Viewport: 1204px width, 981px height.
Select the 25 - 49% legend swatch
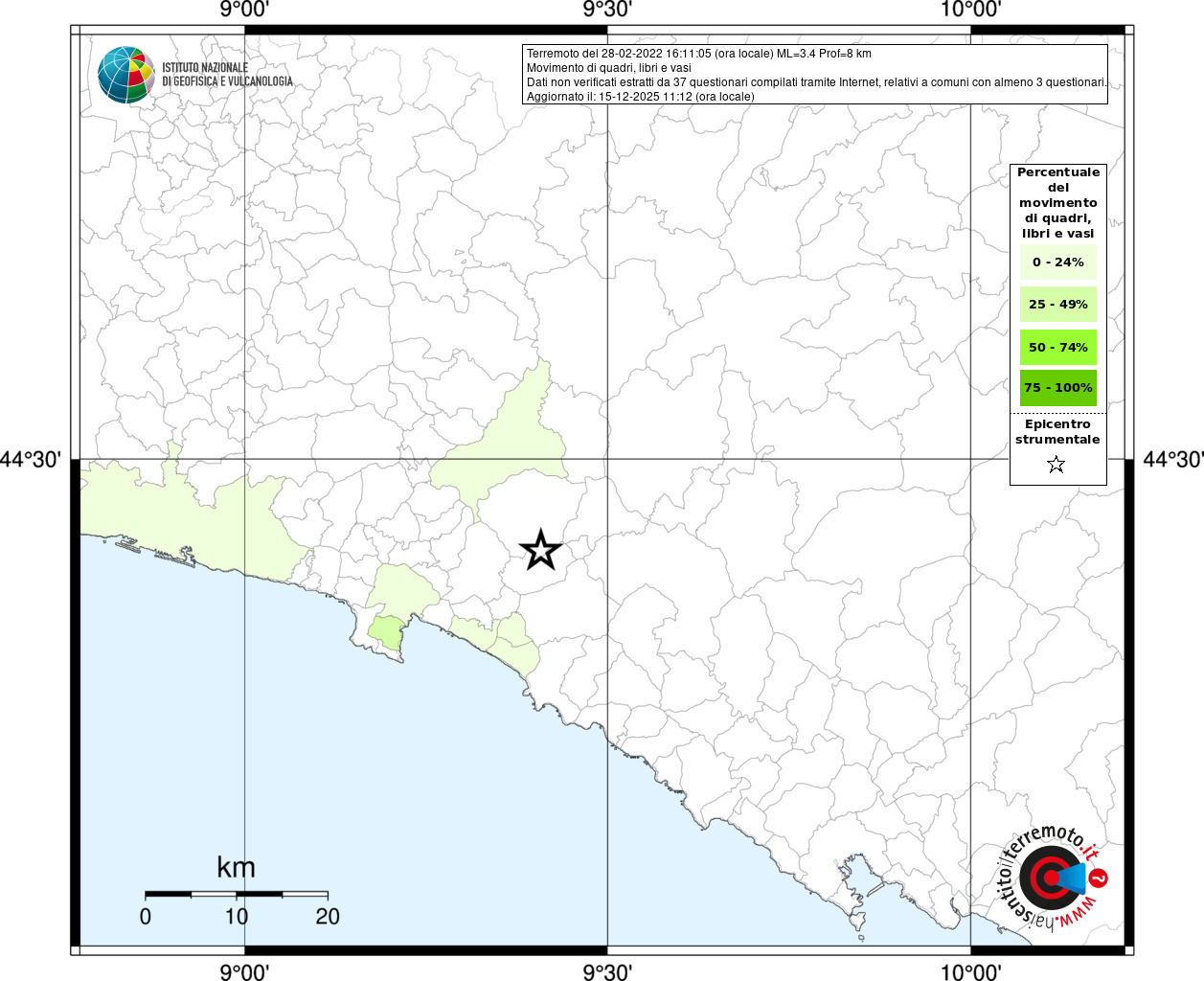[x=1058, y=305]
